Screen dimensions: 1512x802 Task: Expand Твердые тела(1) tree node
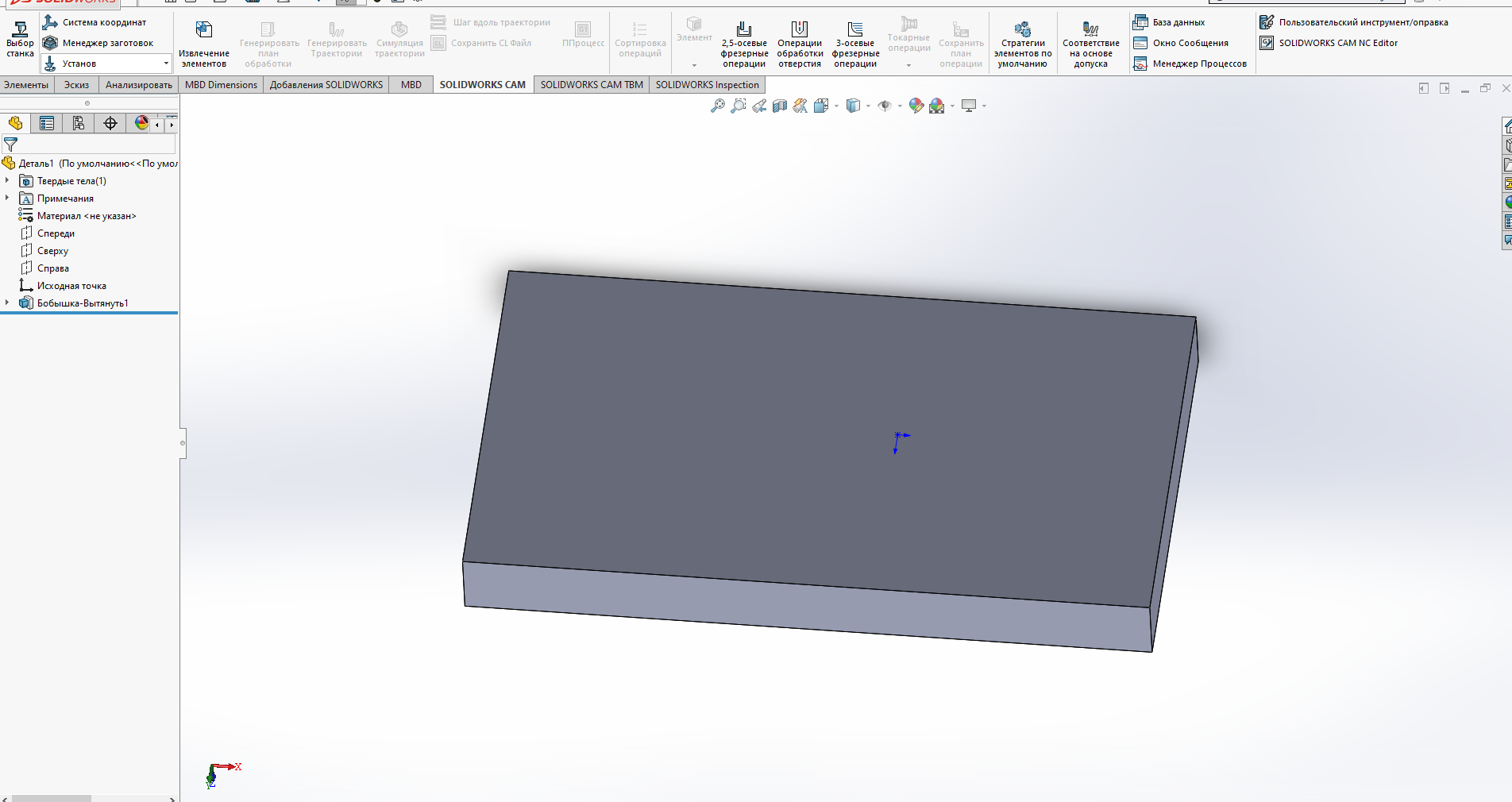click(7, 181)
